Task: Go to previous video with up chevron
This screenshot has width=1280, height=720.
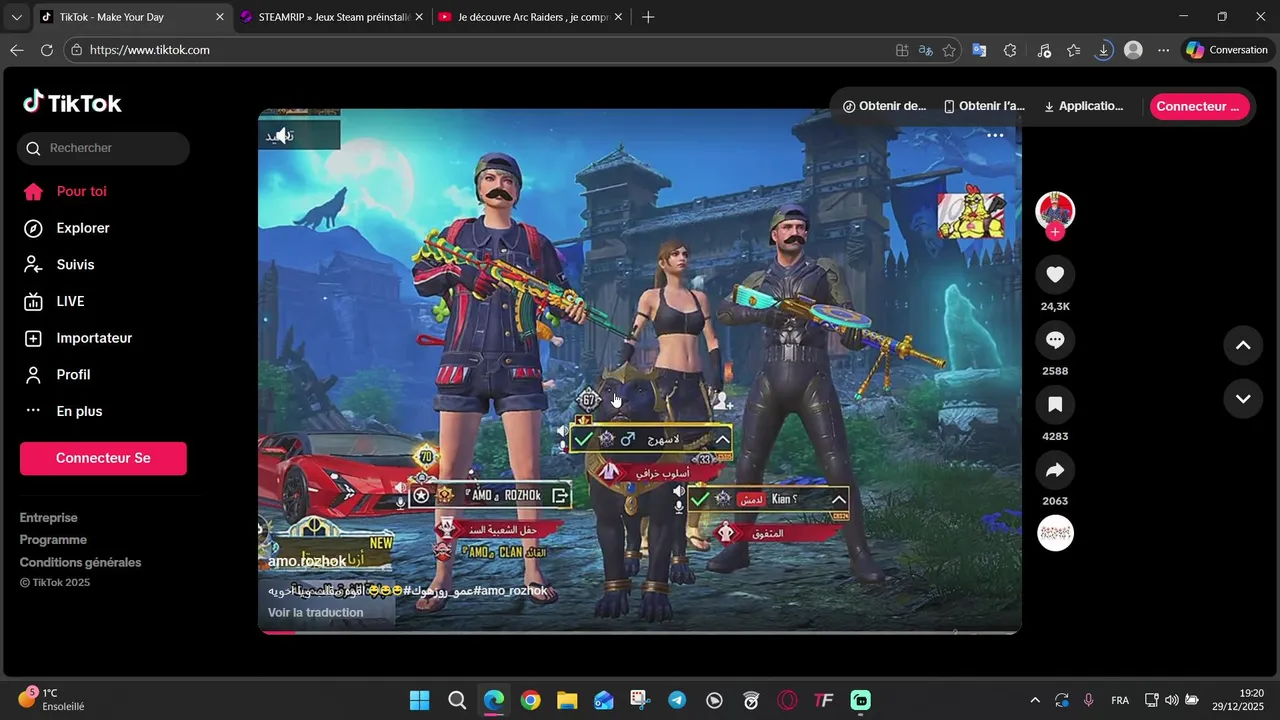Action: [1243, 345]
